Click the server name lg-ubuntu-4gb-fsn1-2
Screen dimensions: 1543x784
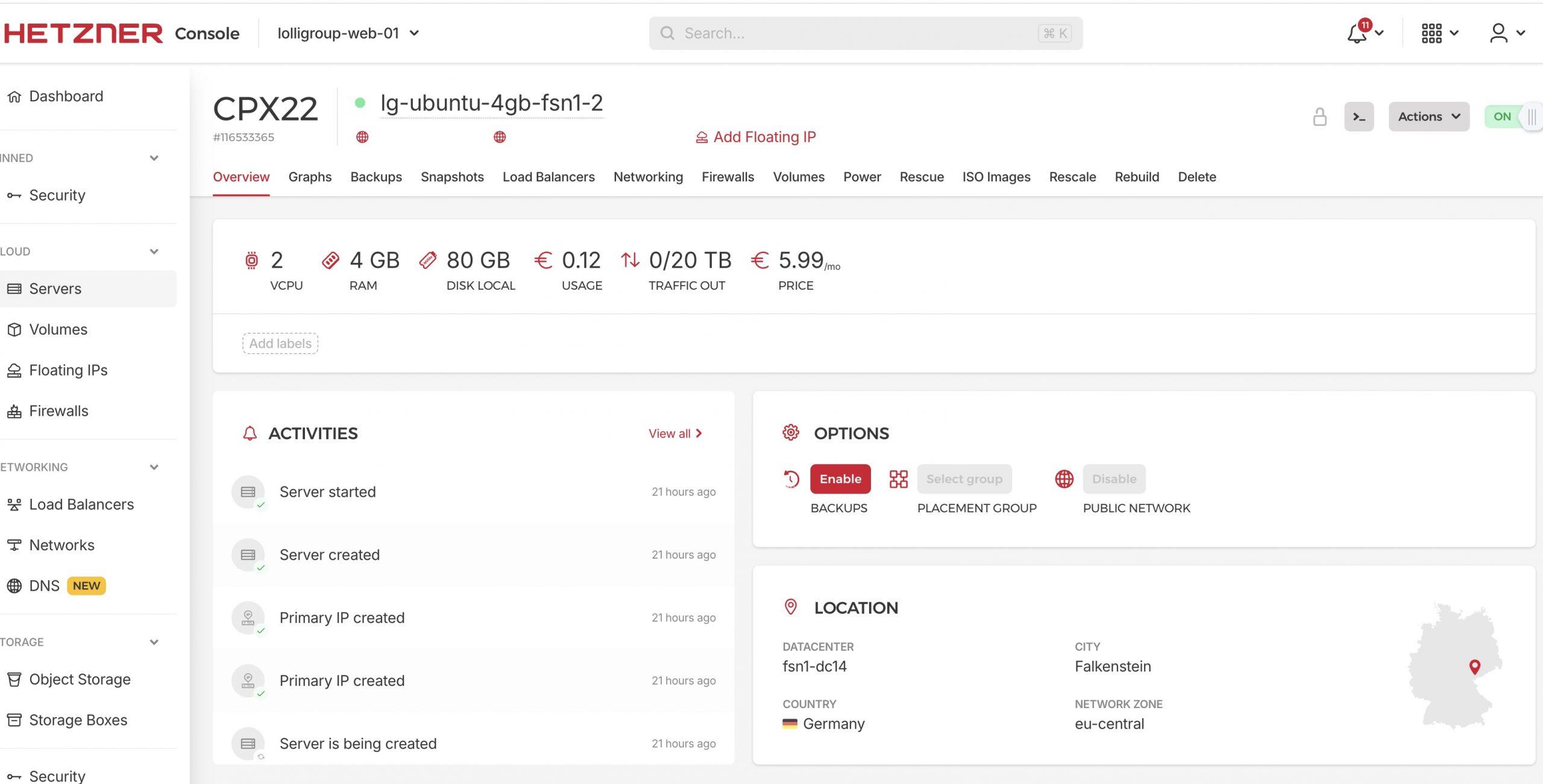pyautogui.click(x=492, y=103)
